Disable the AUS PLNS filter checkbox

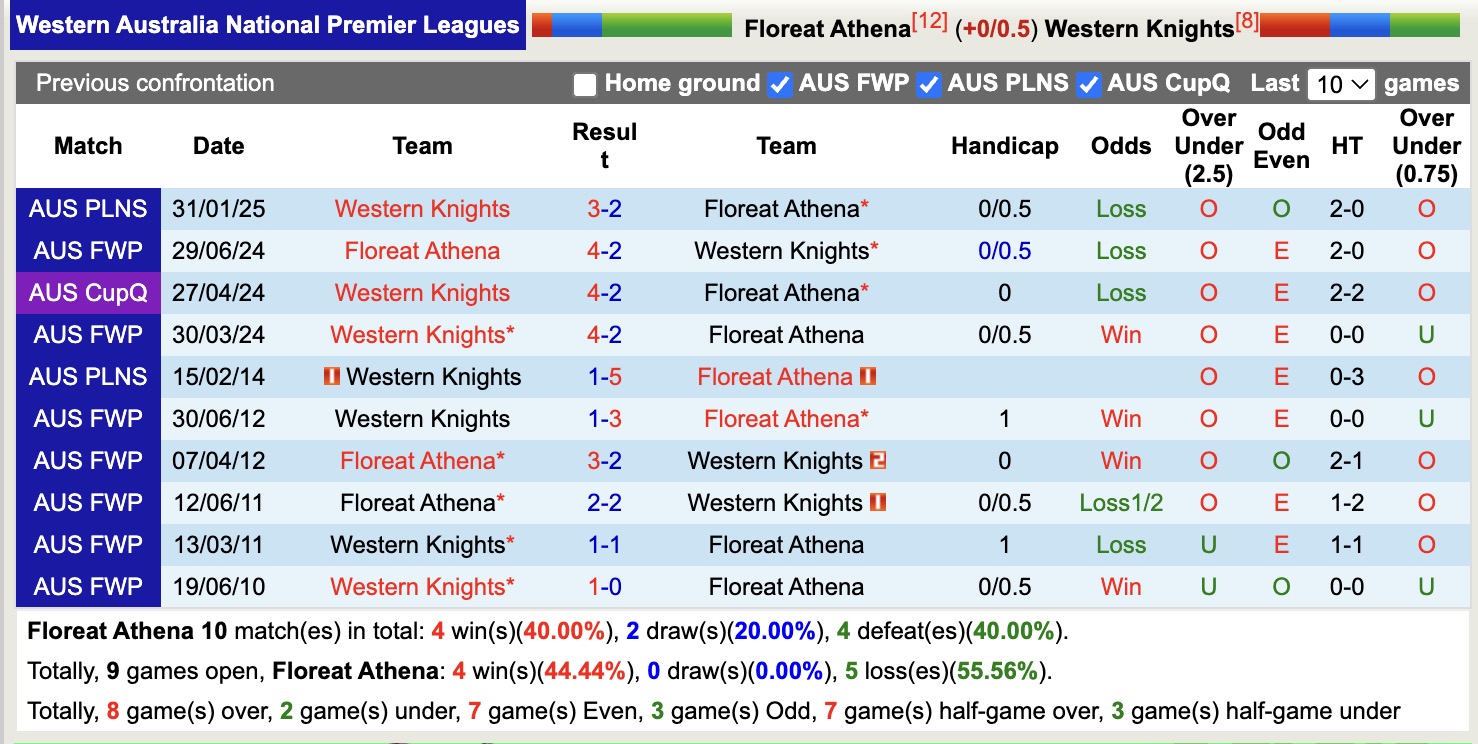pos(929,84)
